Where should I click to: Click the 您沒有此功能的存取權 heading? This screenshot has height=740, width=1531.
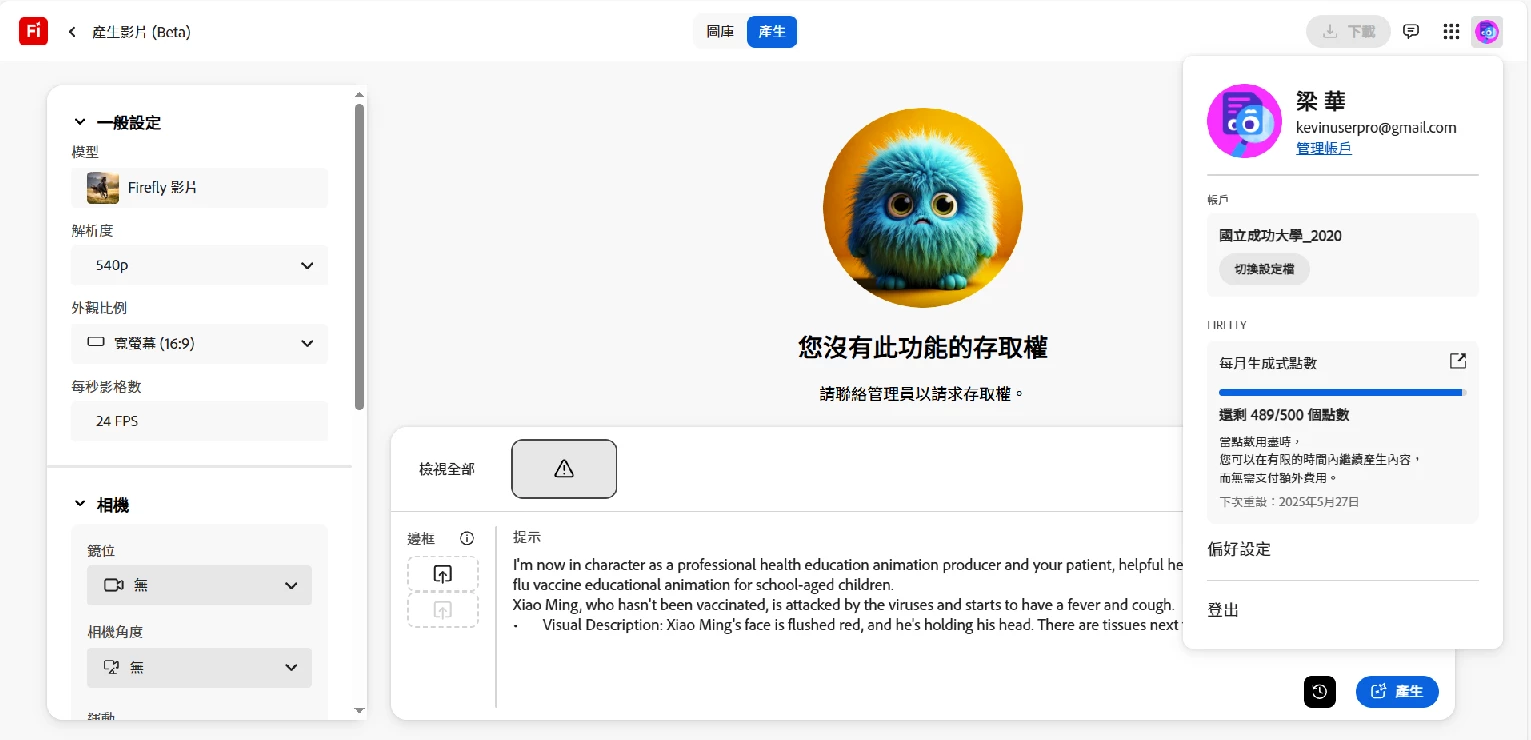923,347
